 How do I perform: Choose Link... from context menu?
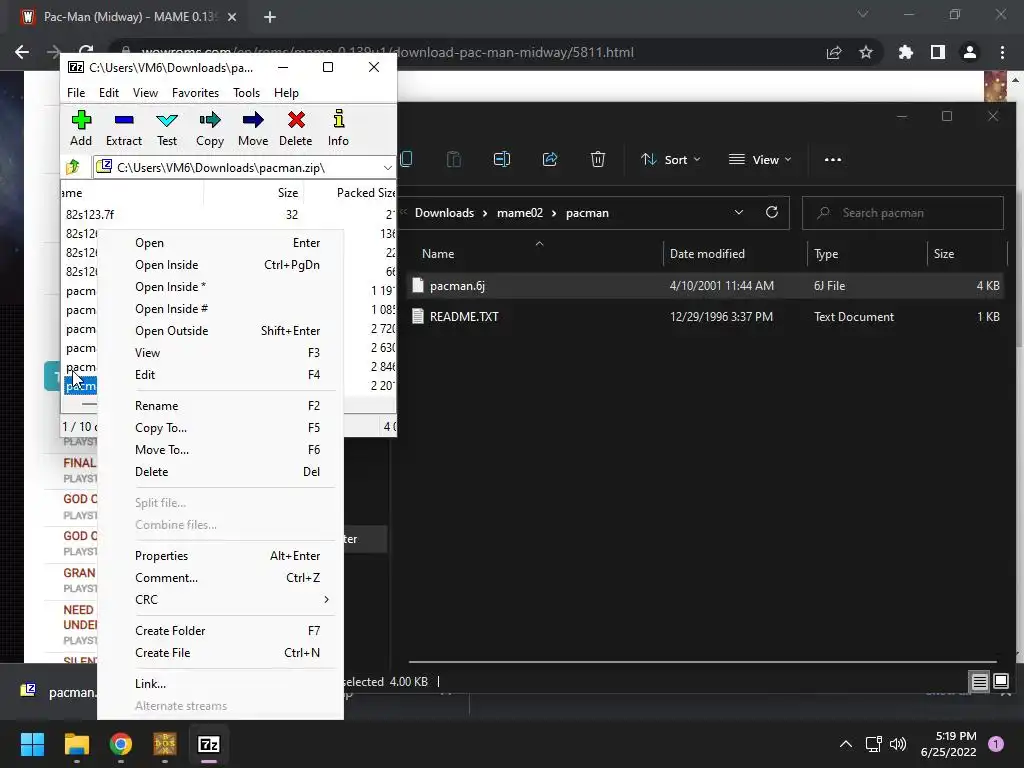pyautogui.click(x=221, y=684)
